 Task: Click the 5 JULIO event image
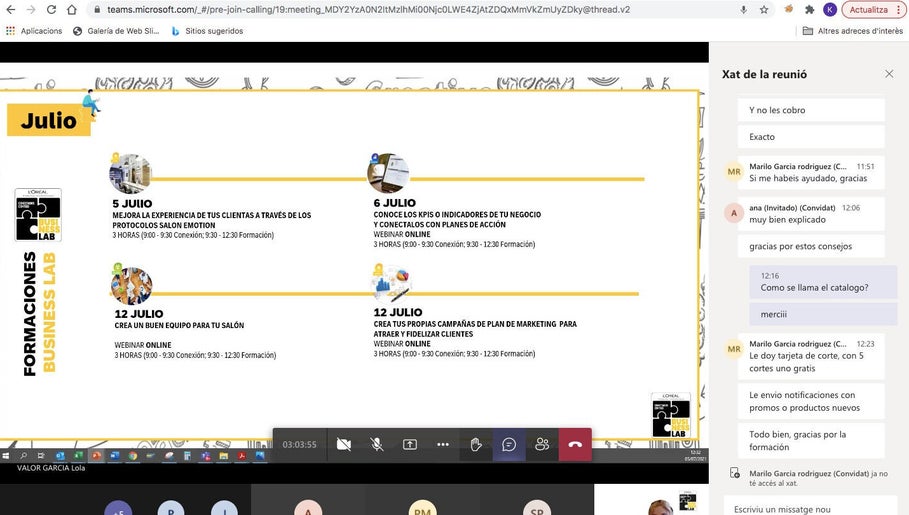click(x=130, y=173)
